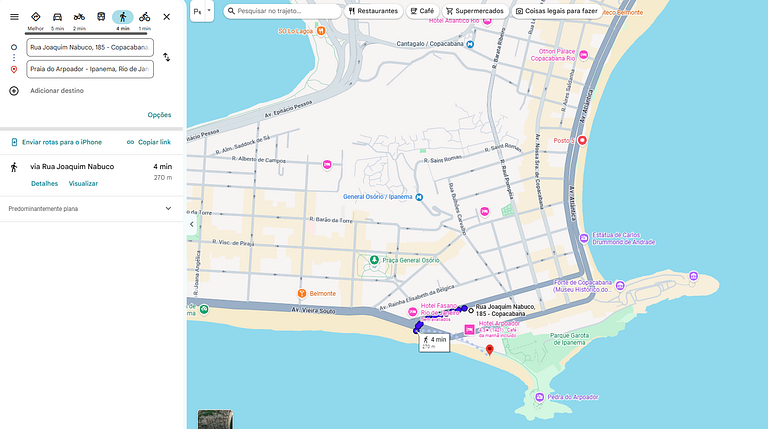The image size is (768, 429).
Task: Switch to public transit directions mode
Action: pos(101,17)
